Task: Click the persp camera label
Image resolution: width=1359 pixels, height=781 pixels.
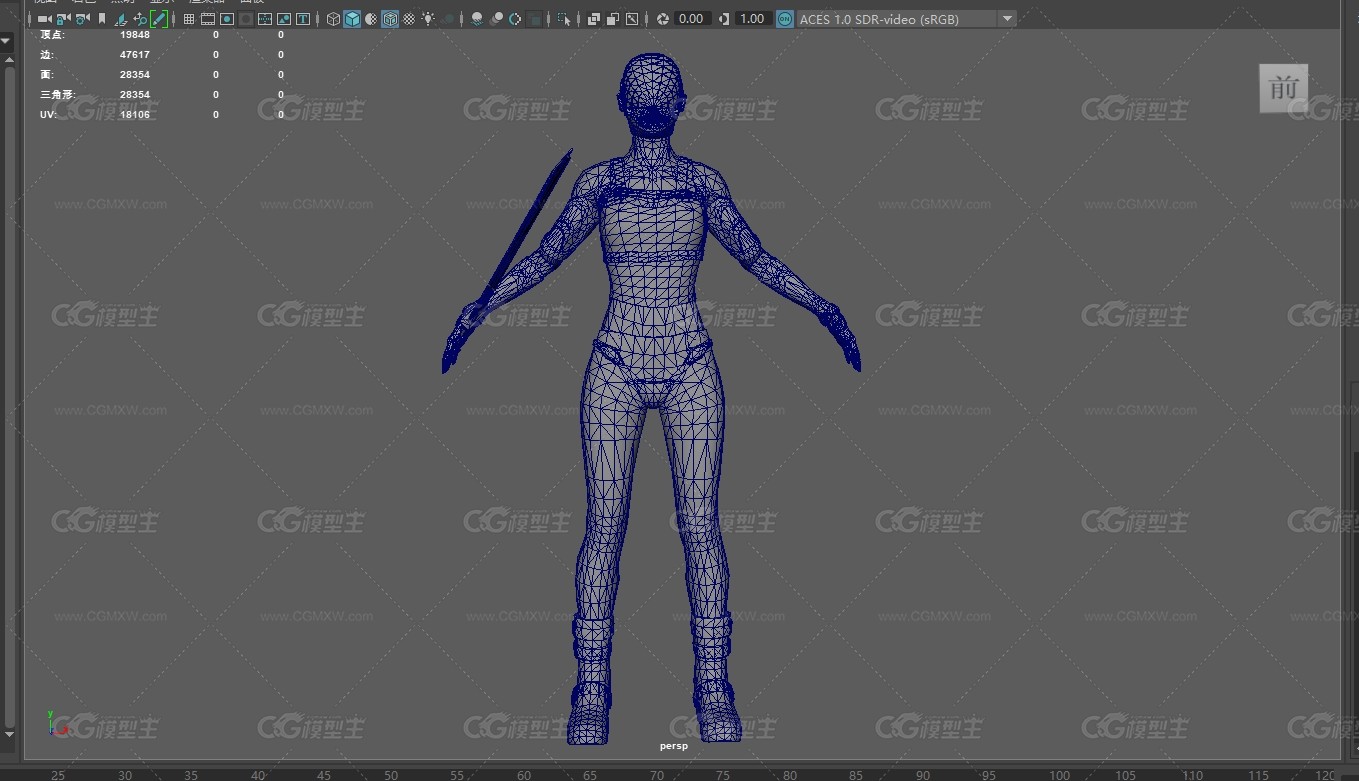Action: click(674, 746)
